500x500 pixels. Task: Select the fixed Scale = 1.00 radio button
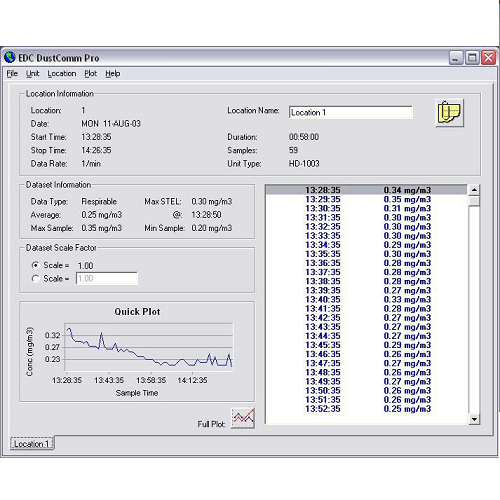click(x=35, y=265)
